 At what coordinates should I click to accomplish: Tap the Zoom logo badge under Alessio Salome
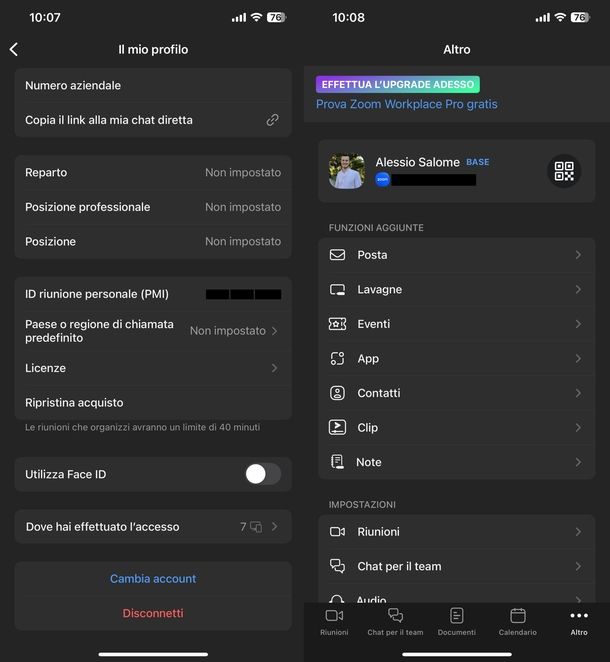[382, 179]
